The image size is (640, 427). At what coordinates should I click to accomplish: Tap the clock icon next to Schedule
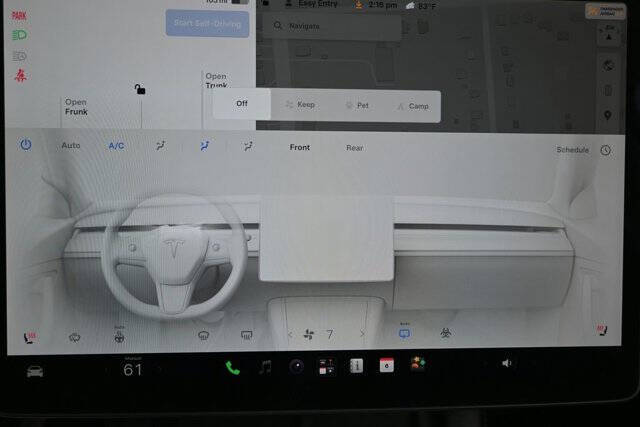click(606, 150)
